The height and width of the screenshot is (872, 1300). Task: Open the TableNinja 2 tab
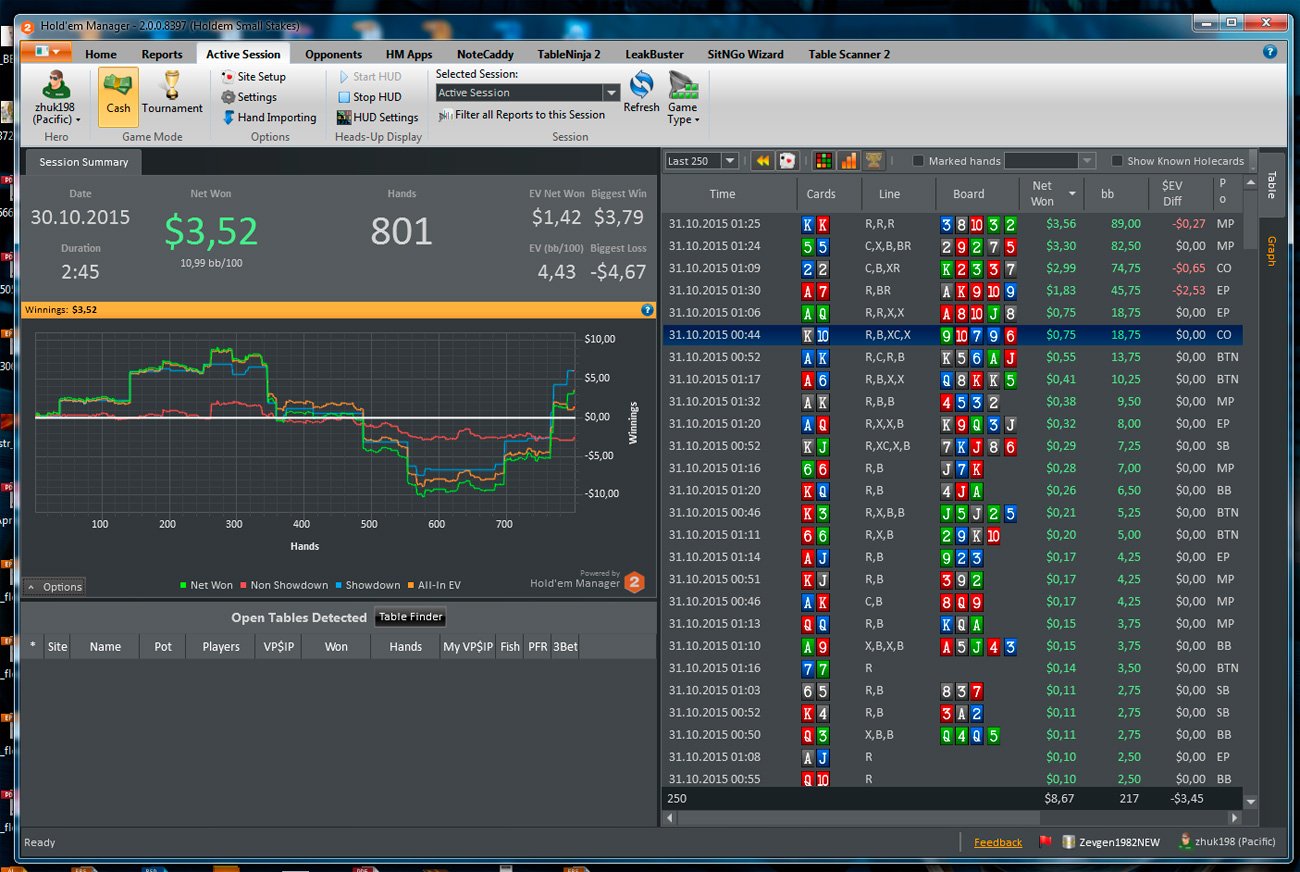tap(569, 54)
